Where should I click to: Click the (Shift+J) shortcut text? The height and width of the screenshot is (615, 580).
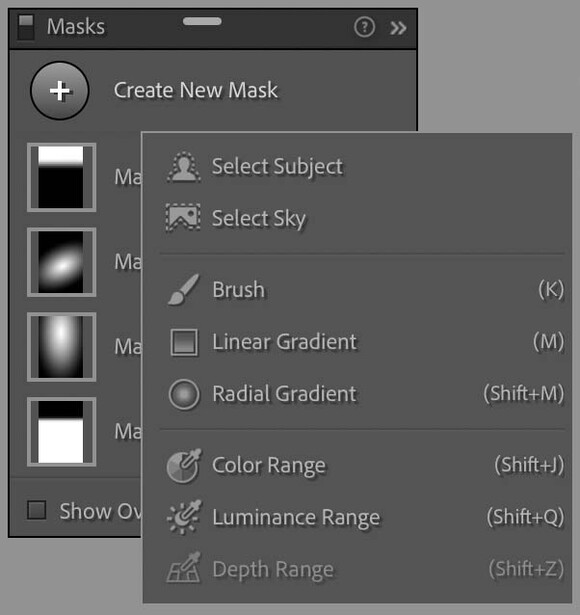click(x=529, y=465)
